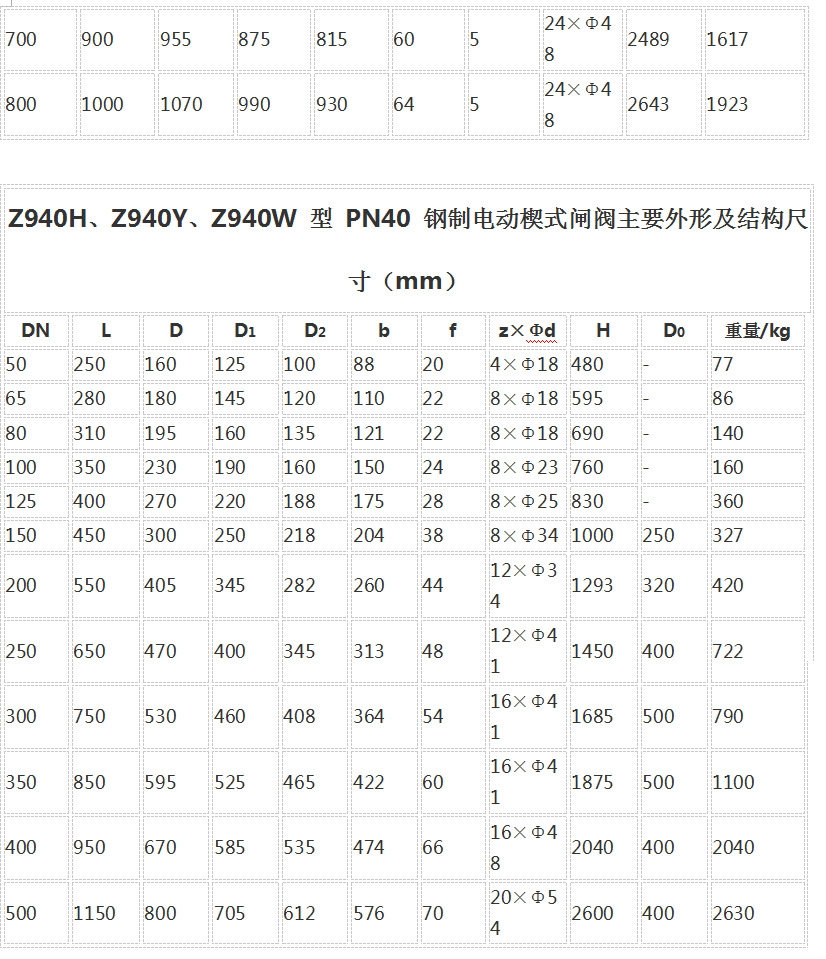
Task: Click the D0 column header cell
Action: (674, 331)
